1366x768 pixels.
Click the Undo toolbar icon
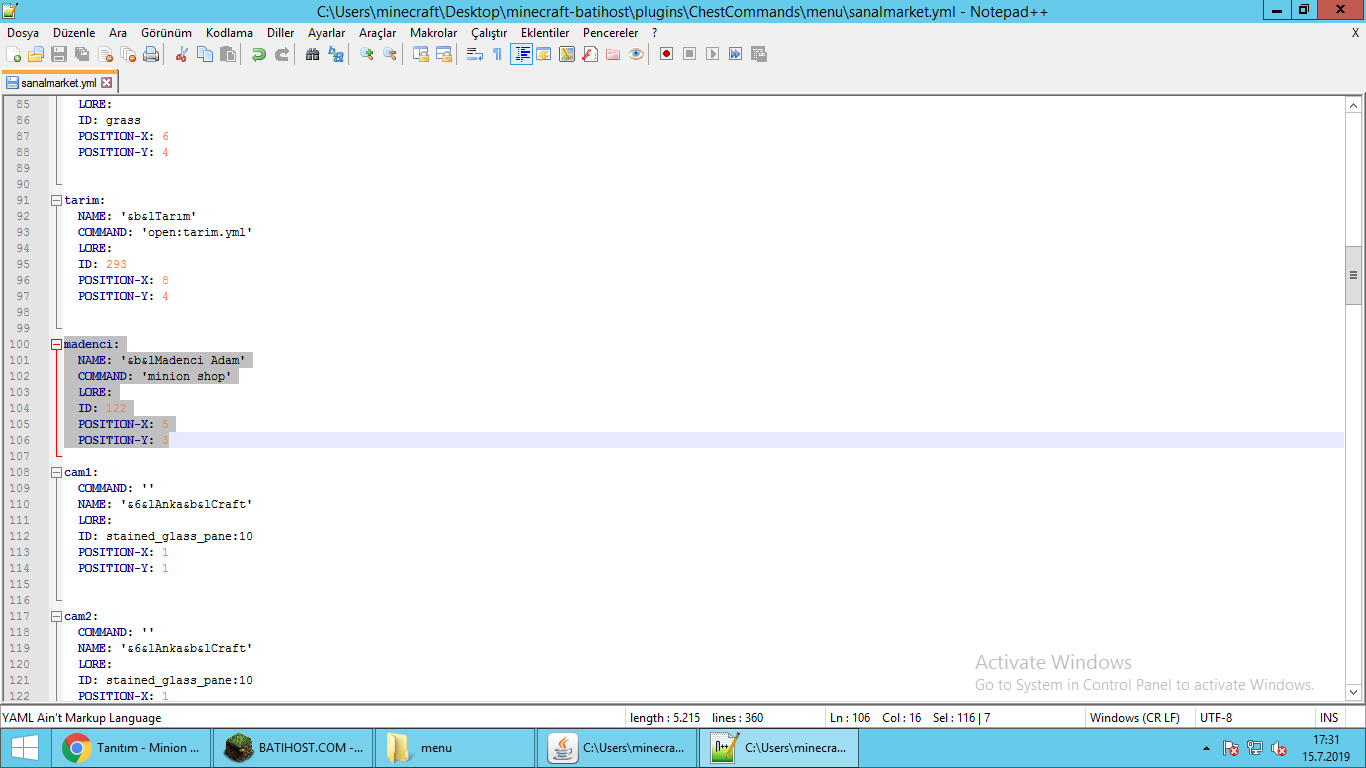point(258,54)
